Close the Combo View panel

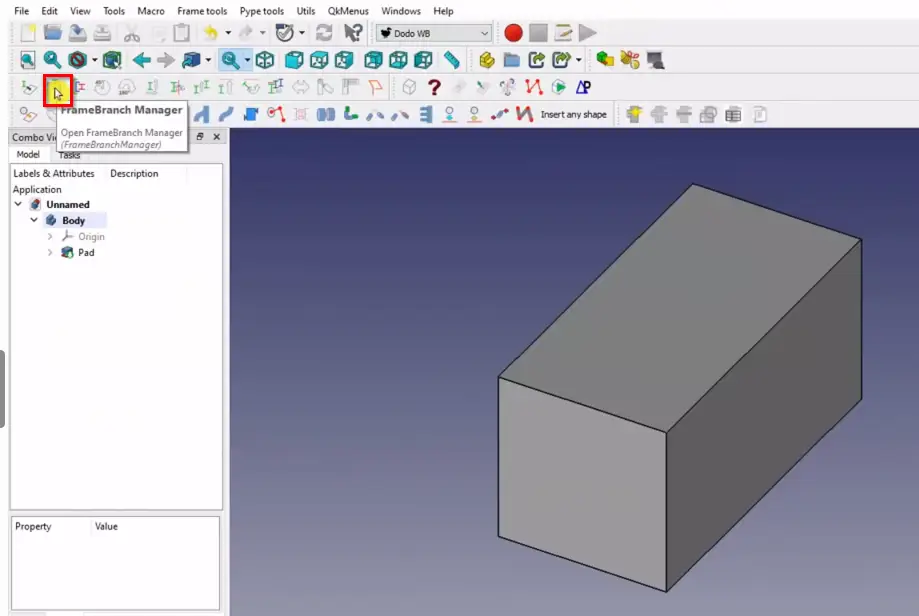pyautogui.click(x=217, y=137)
